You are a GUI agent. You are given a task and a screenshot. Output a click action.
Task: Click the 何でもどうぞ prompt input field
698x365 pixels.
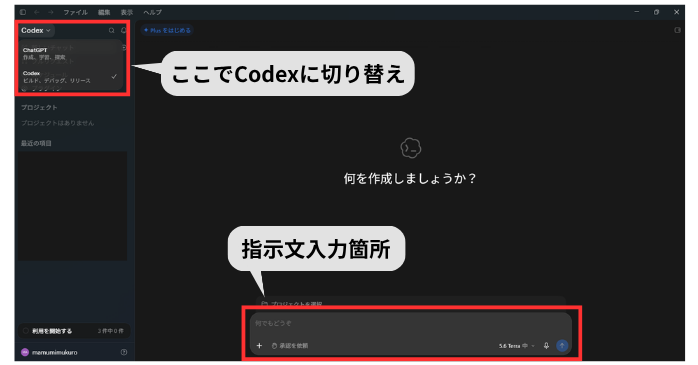(410, 324)
